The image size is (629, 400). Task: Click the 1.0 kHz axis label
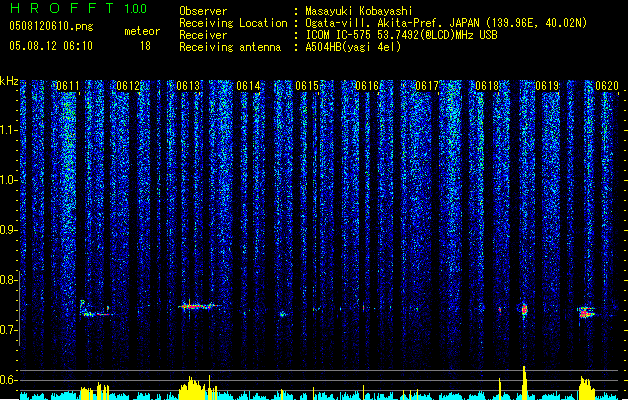(9, 180)
